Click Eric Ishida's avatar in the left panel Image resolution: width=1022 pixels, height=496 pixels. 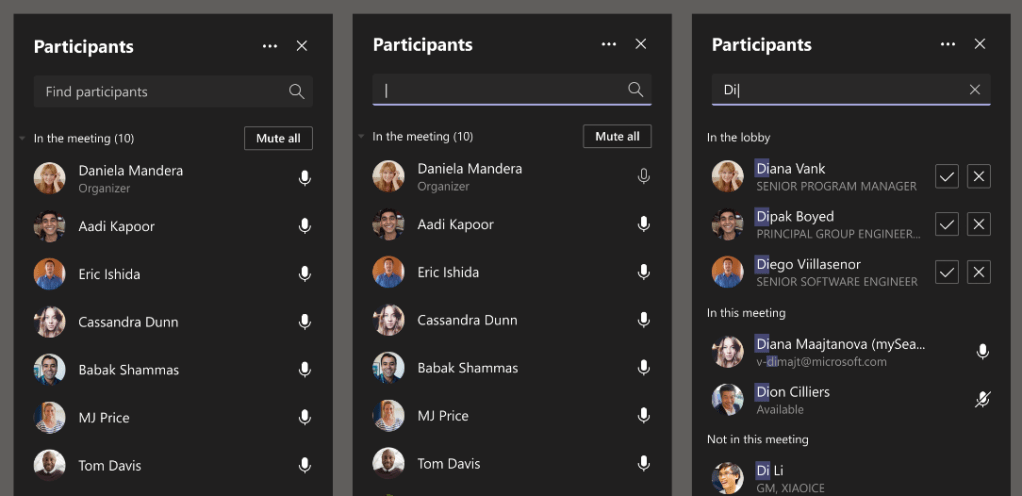click(x=49, y=274)
